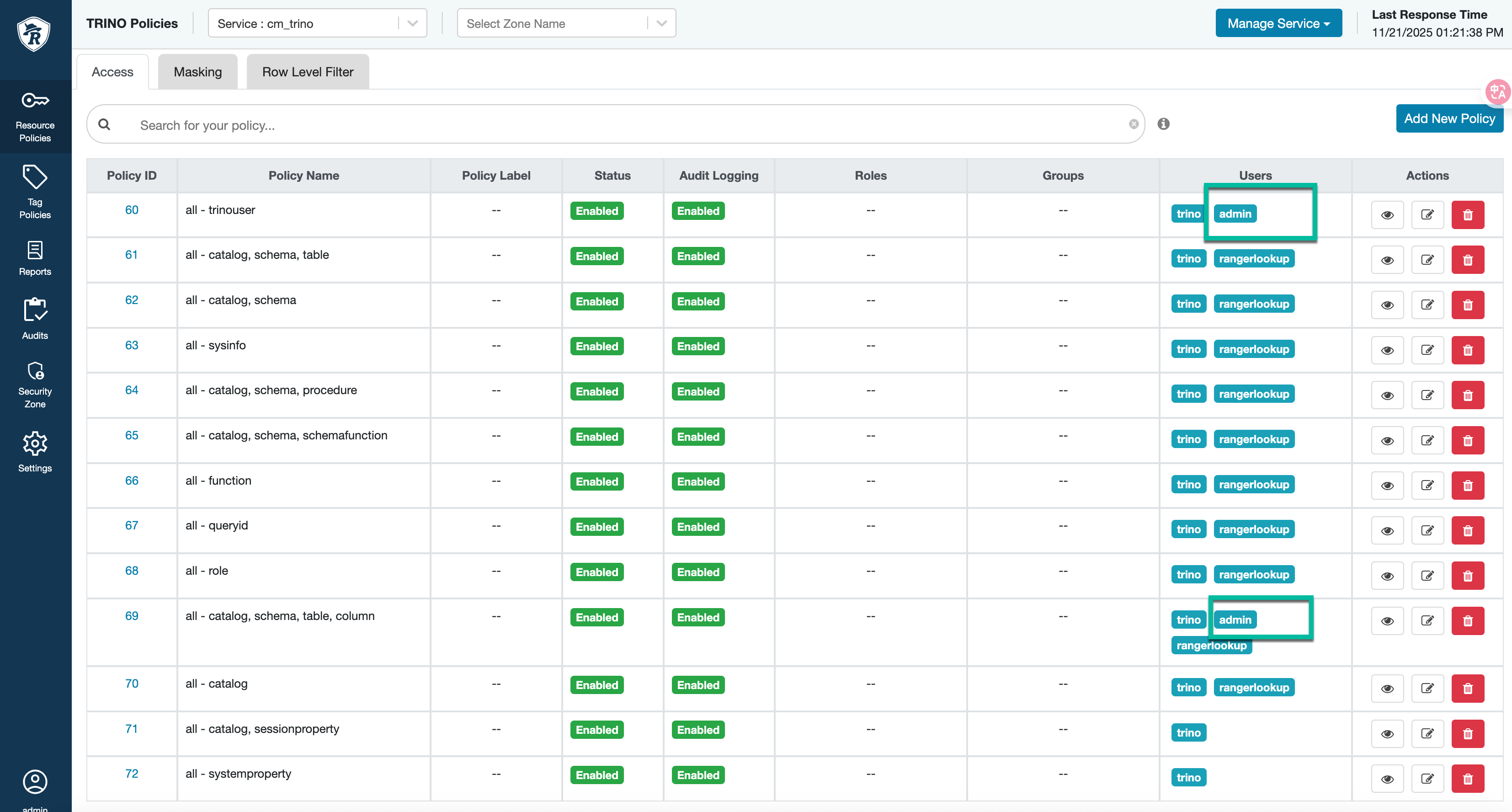Switch to the Masking tab
The height and width of the screenshot is (812, 1512).
point(198,72)
